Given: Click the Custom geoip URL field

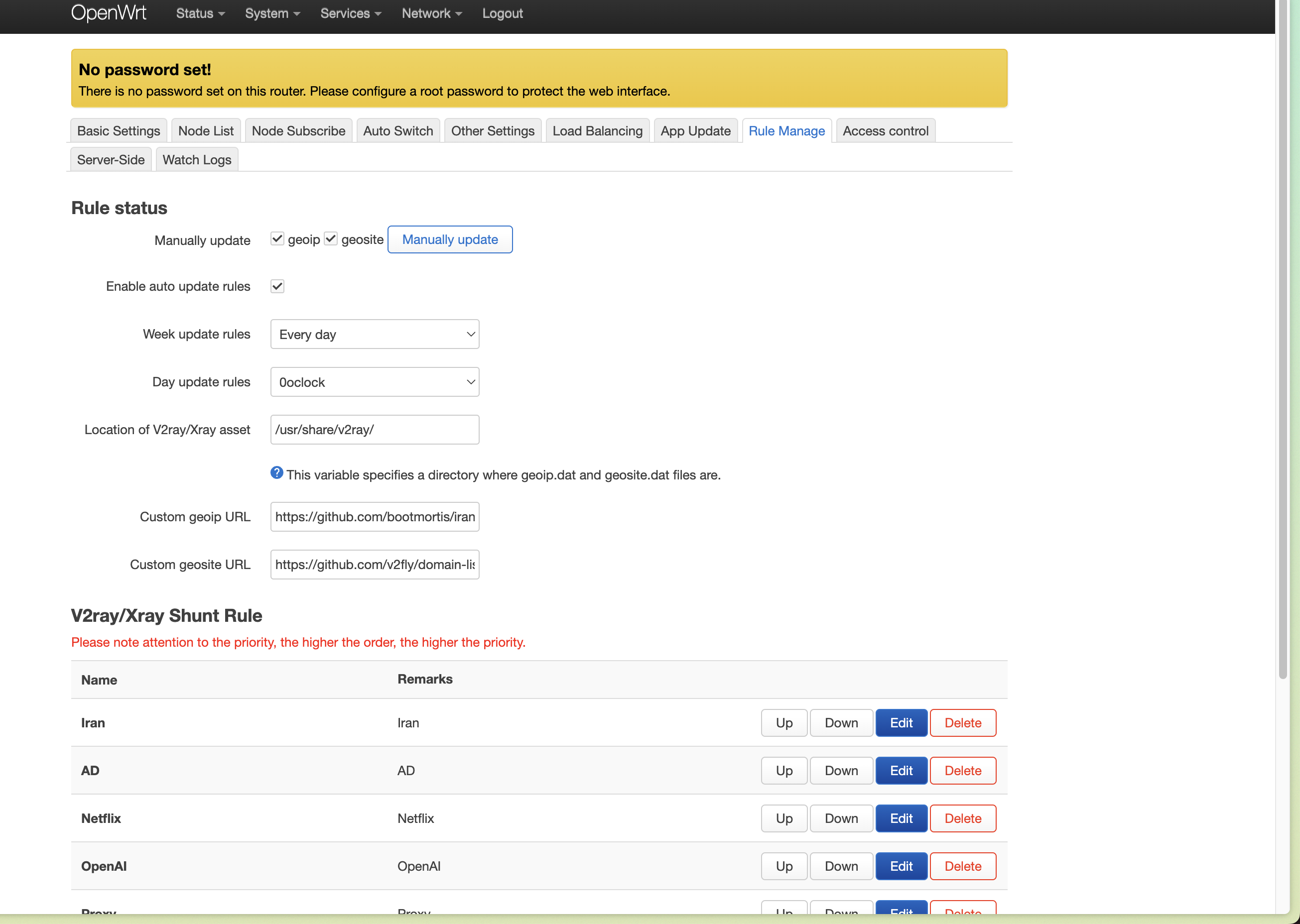Looking at the screenshot, I should [x=375, y=517].
